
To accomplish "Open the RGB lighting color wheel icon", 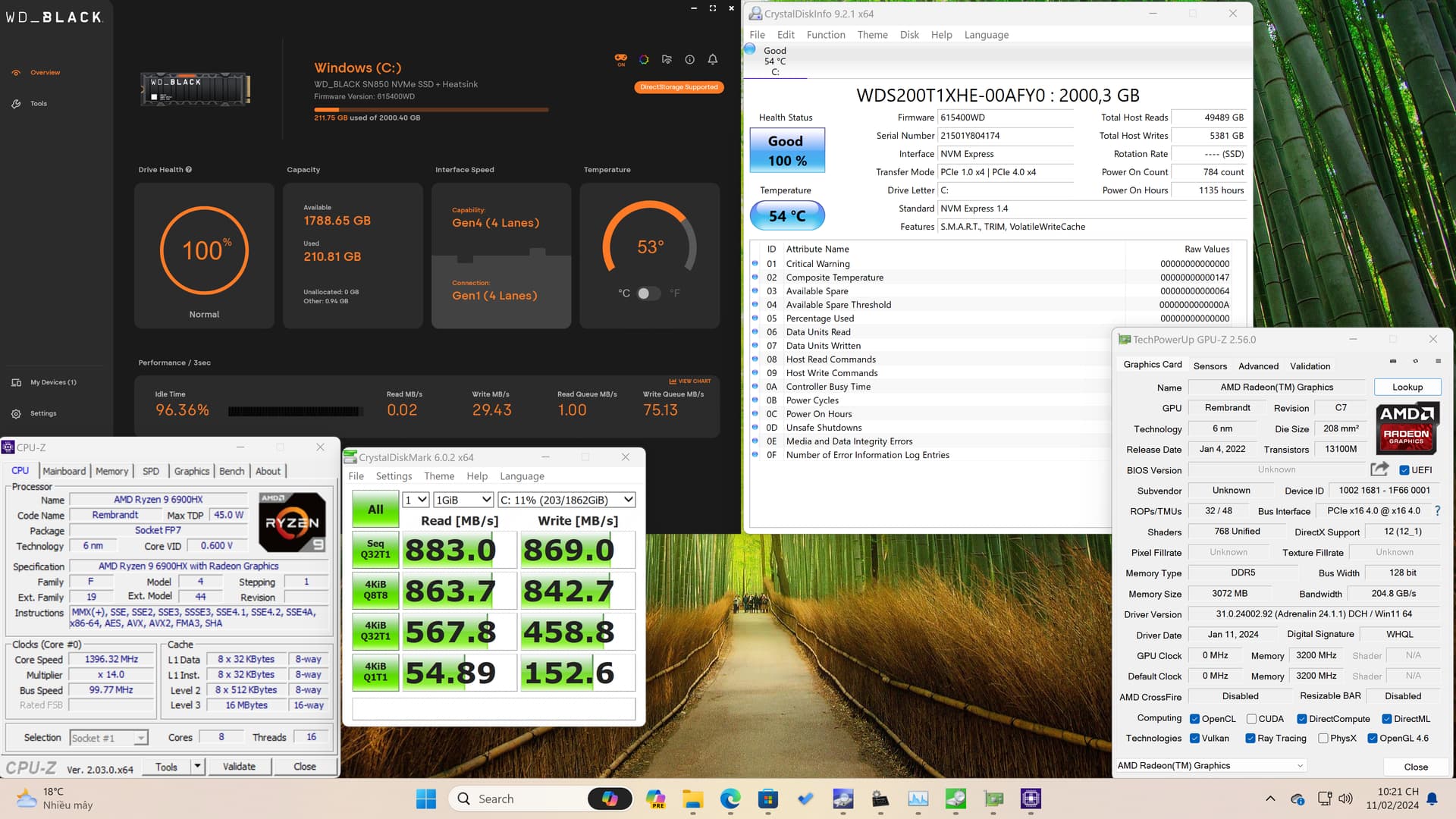I will [644, 59].
